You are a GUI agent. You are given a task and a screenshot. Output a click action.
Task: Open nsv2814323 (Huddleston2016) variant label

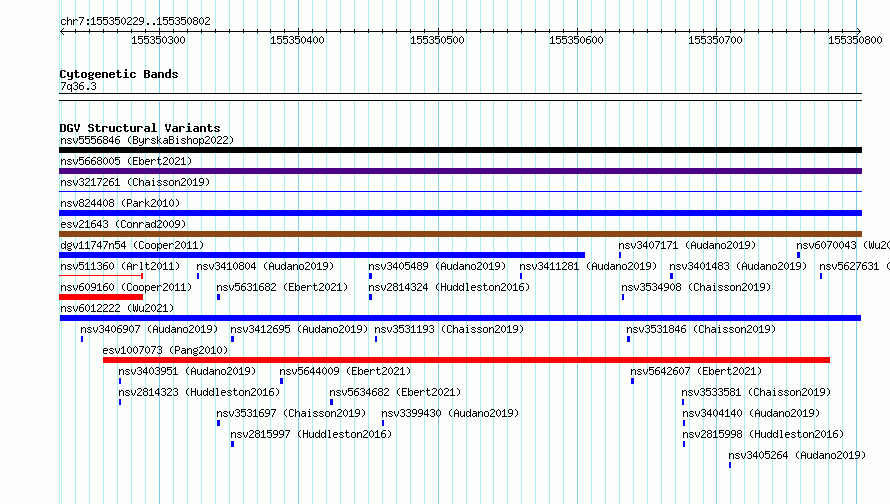199,392
